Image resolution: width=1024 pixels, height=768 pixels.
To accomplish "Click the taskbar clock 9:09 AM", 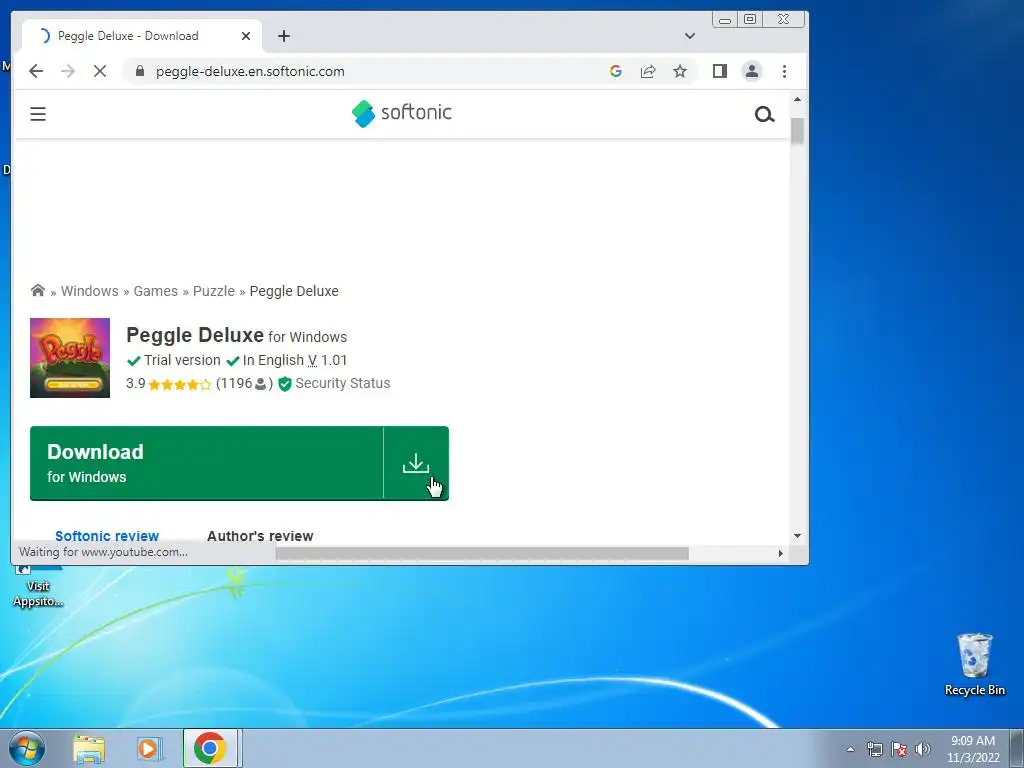I will pyautogui.click(x=973, y=749).
